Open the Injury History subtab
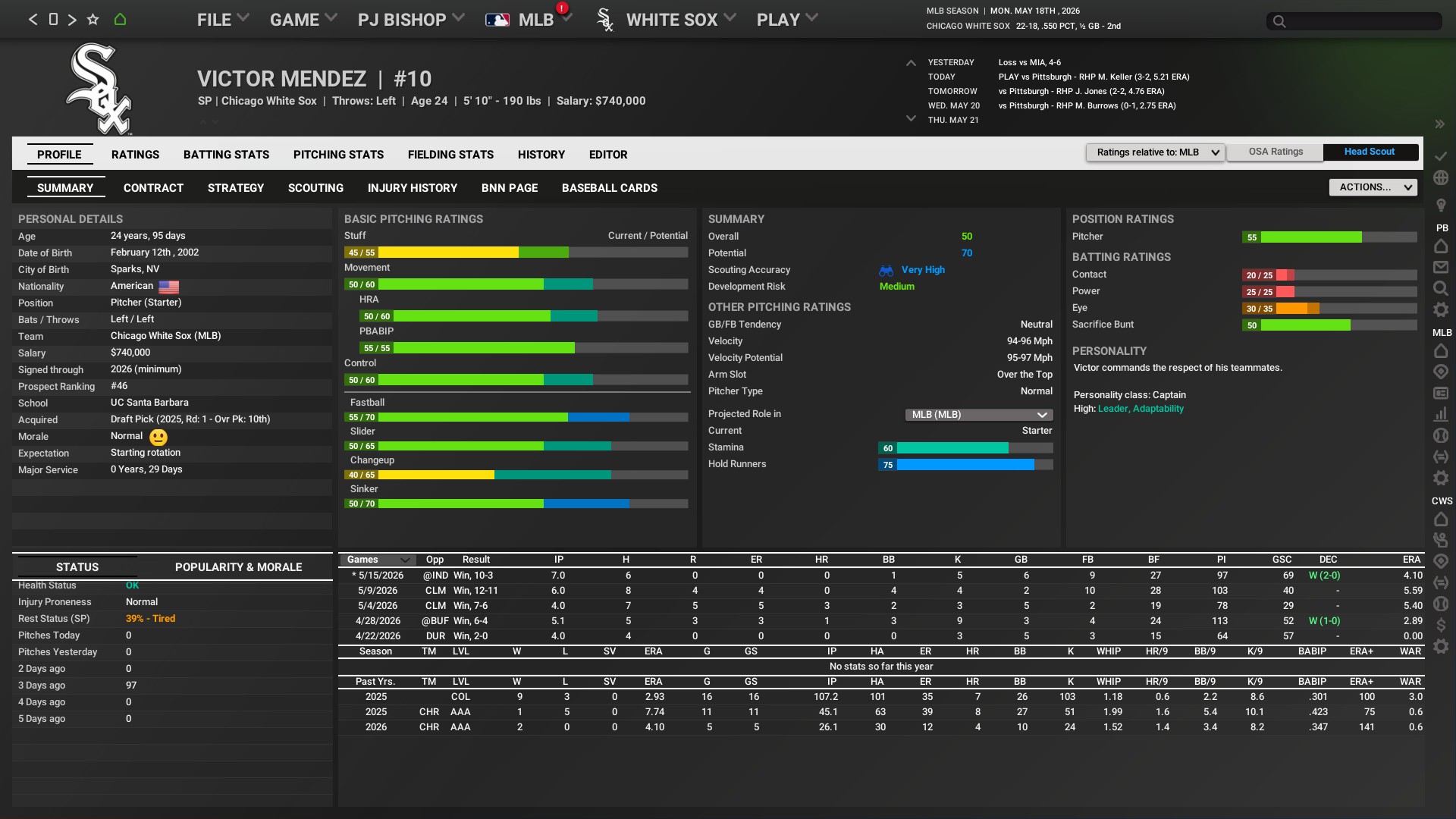 412,188
